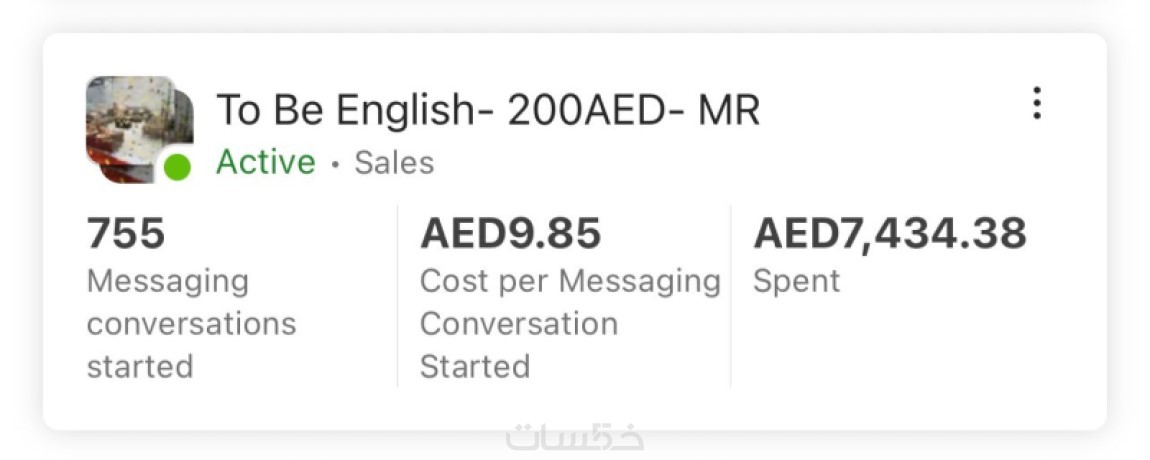Select the Messaging conversations started label
The height and width of the screenshot is (460, 1150).
[x=190, y=324]
